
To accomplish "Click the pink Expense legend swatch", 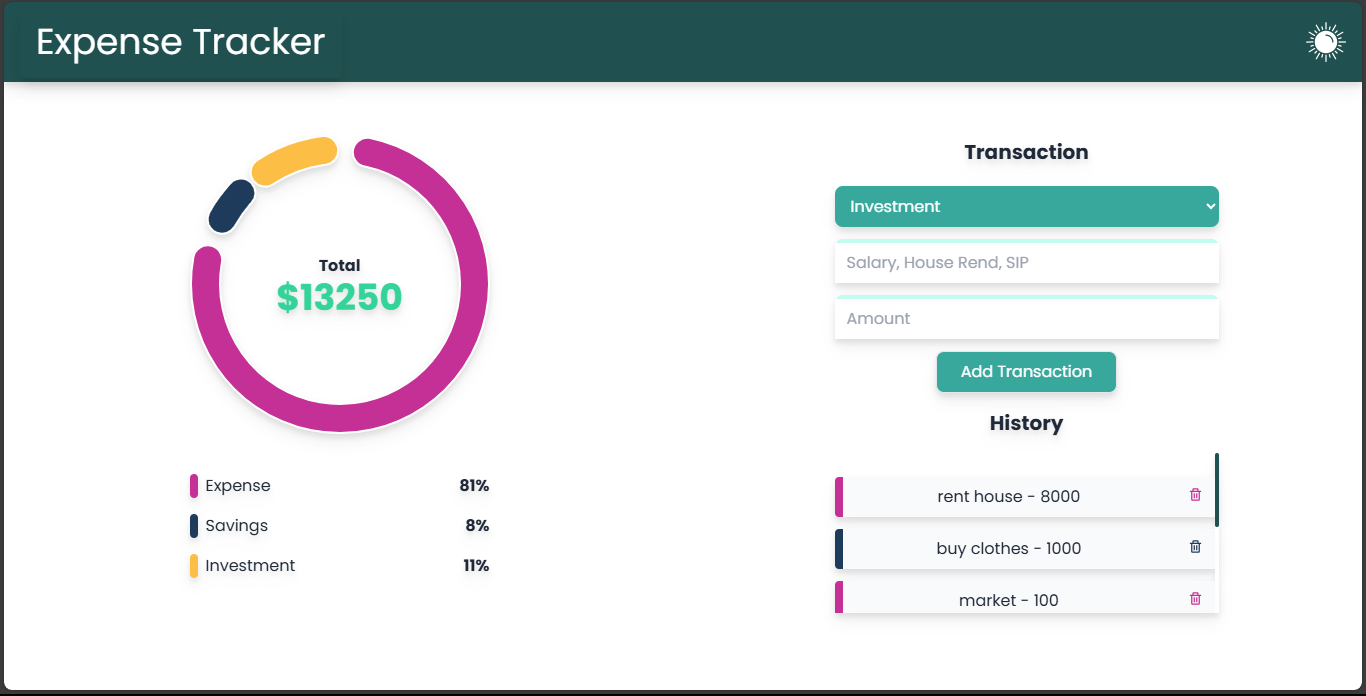I will click(x=194, y=486).
